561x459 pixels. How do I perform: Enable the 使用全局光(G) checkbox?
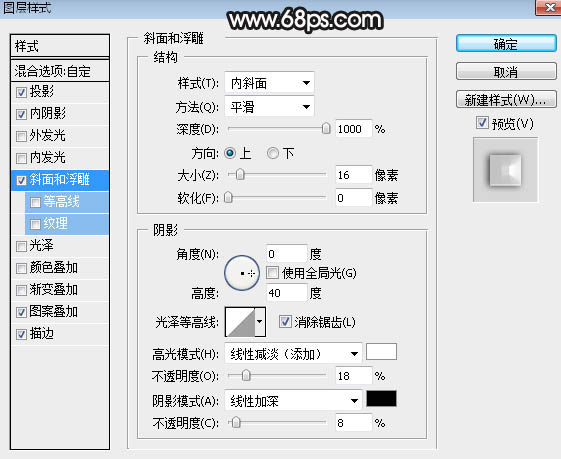coord(272,273)
